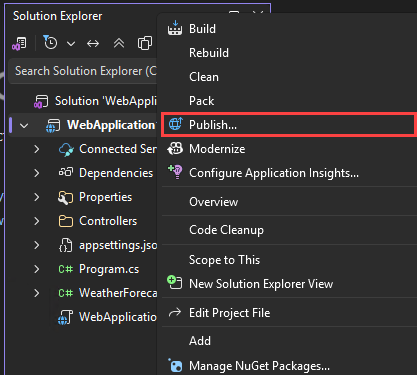Click the appsettings.json file icon

click(65, 245)
